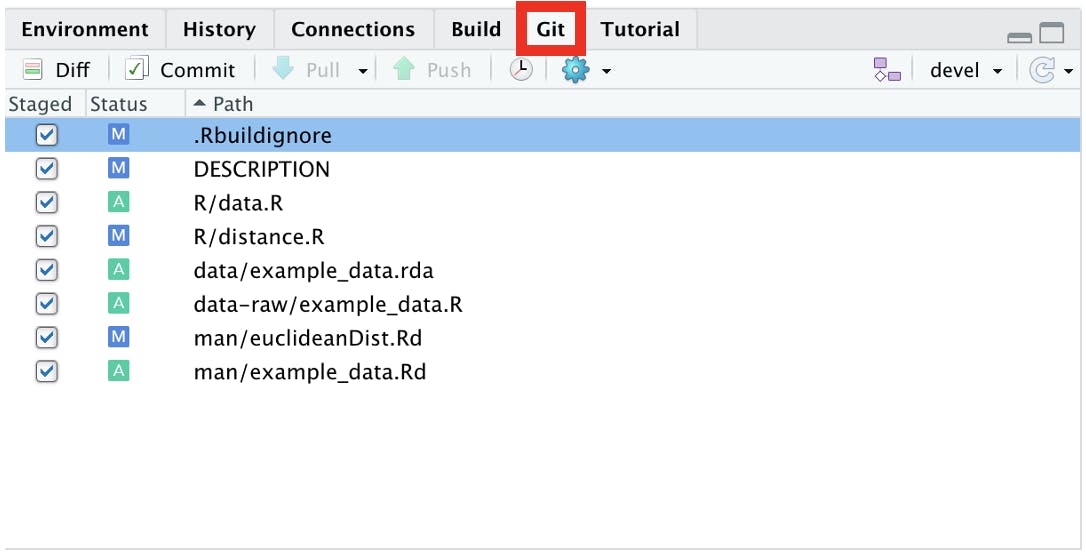Click the Commit checkmark icon

(x=137, y=69)
